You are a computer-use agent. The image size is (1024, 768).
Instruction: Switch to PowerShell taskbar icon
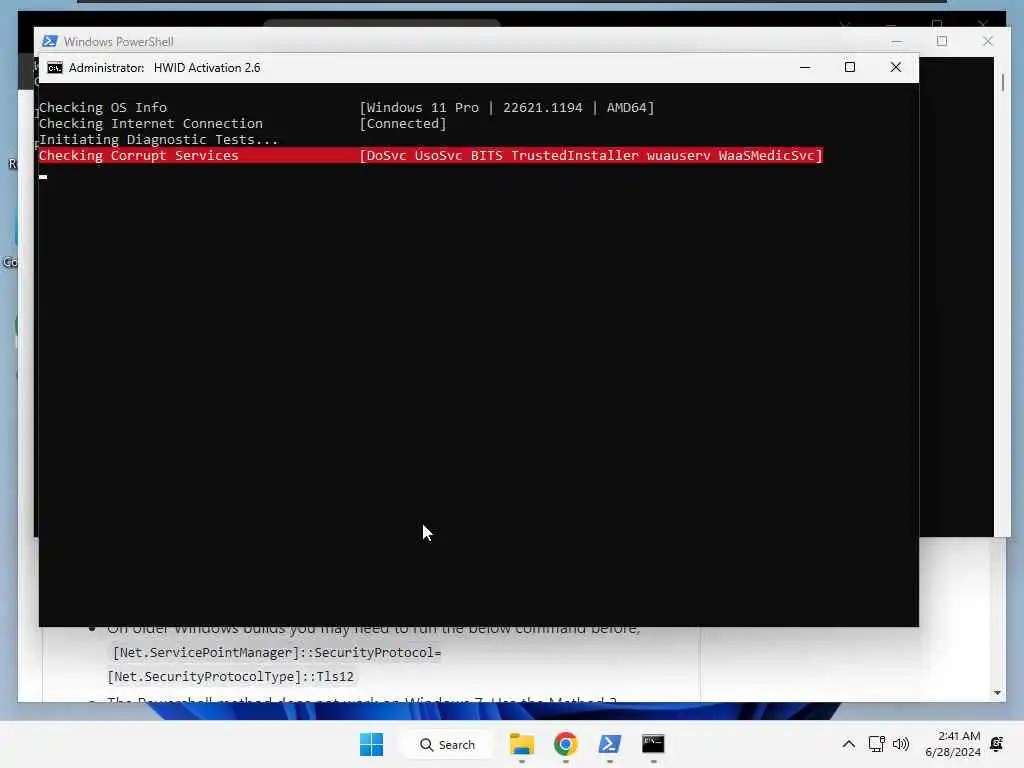point(609,744)
